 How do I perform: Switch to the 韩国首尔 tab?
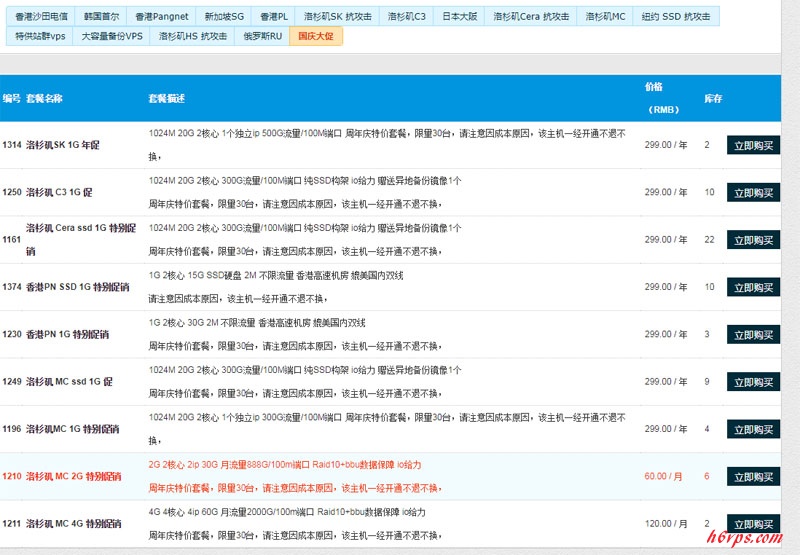click(101, 16)
